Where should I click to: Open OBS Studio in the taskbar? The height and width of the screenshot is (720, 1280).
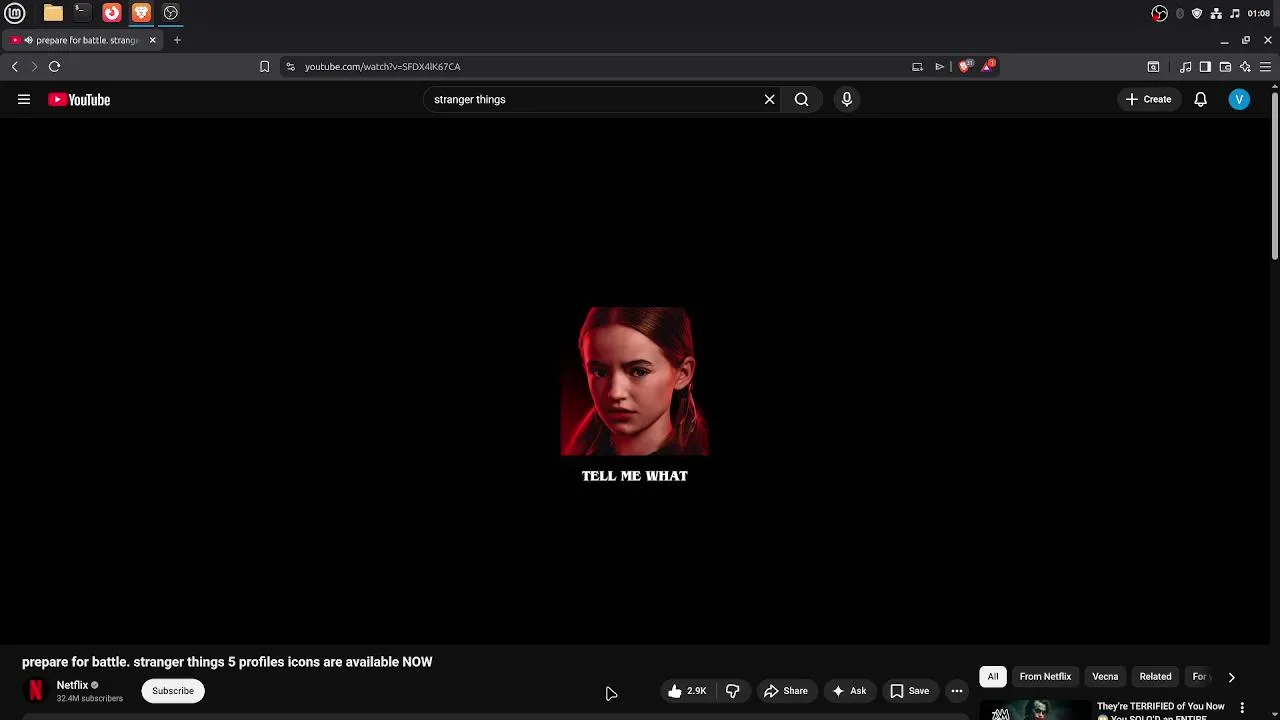171,13
